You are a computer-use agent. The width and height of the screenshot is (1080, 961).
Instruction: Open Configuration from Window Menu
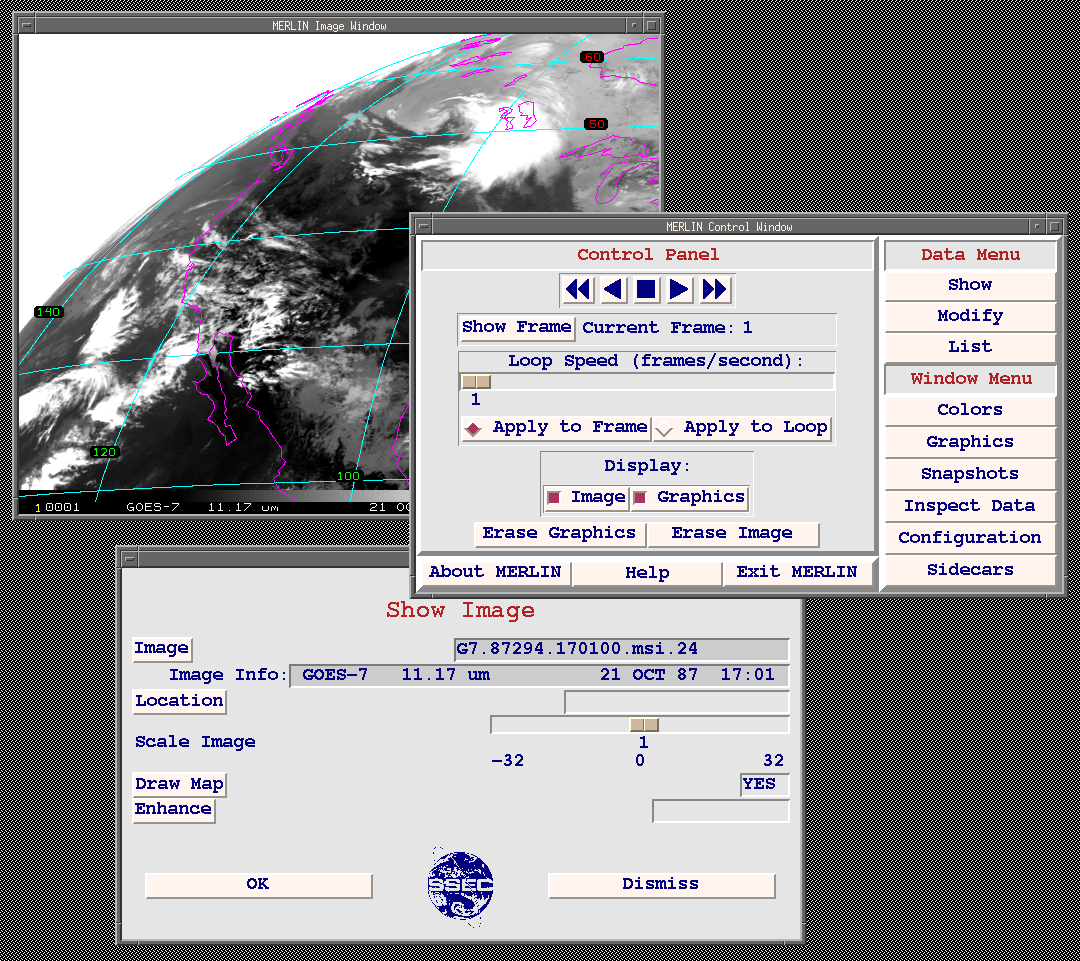[970, 538]
